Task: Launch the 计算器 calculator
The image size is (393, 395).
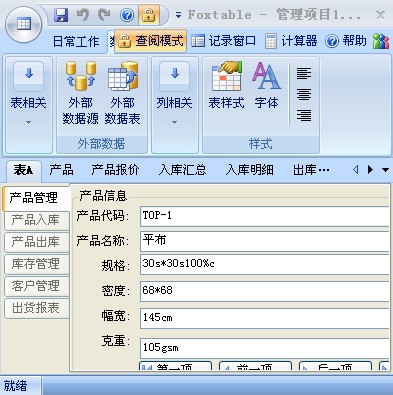Action: (291, 41)
